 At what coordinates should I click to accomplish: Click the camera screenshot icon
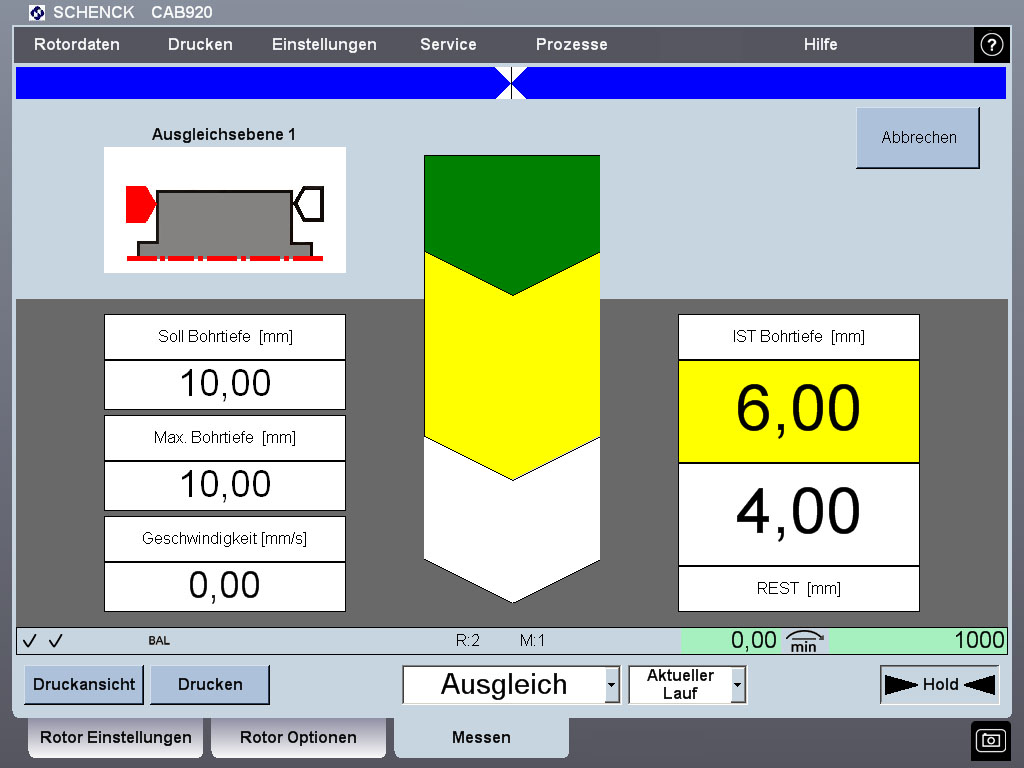tap(990, 740)
